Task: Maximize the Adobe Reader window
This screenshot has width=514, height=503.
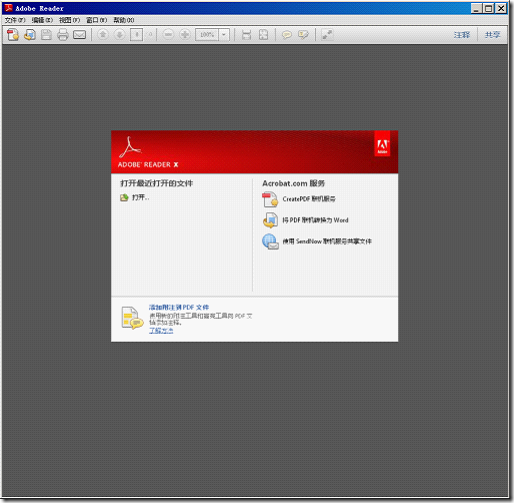Action: (x=488, y=8)
